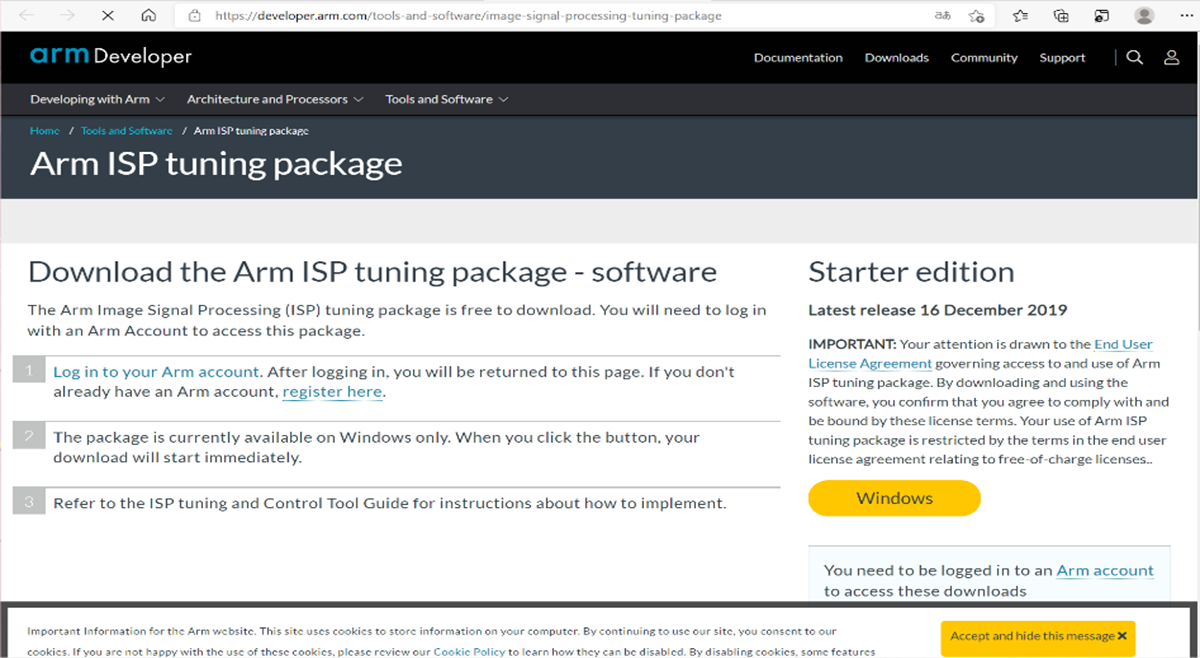The width and height of the screenshot is (1200, 658).
Task: Expand the Developing with Arm menu
Action: 97,99
